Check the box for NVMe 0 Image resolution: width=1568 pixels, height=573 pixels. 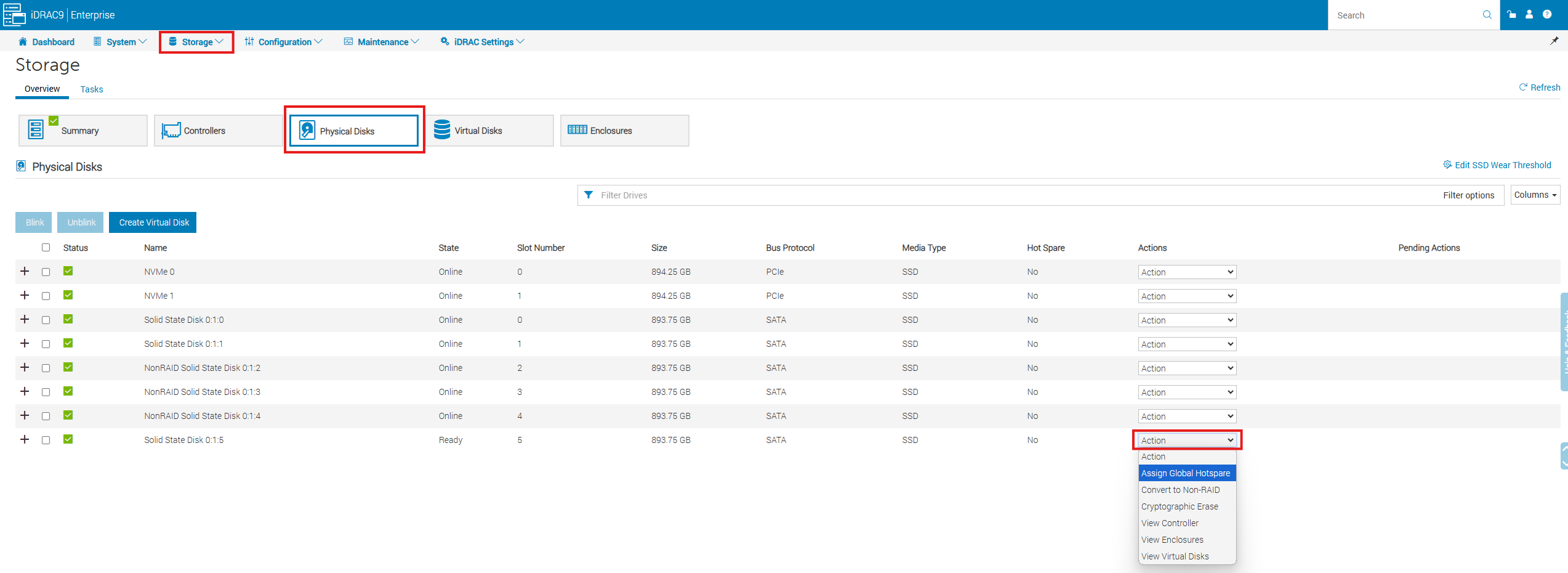(x=46, y=272)
